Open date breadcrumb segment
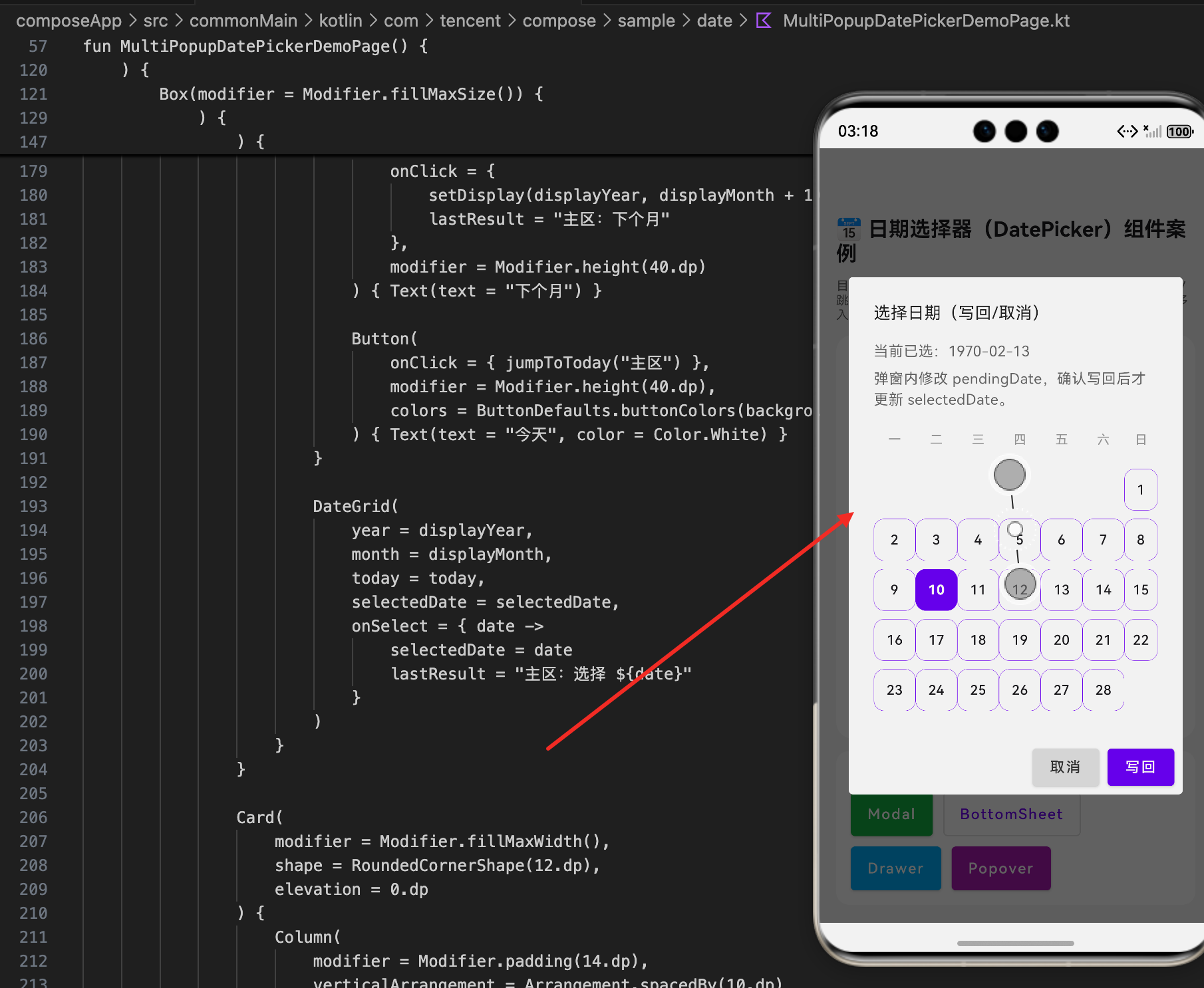 coord(714,21)
